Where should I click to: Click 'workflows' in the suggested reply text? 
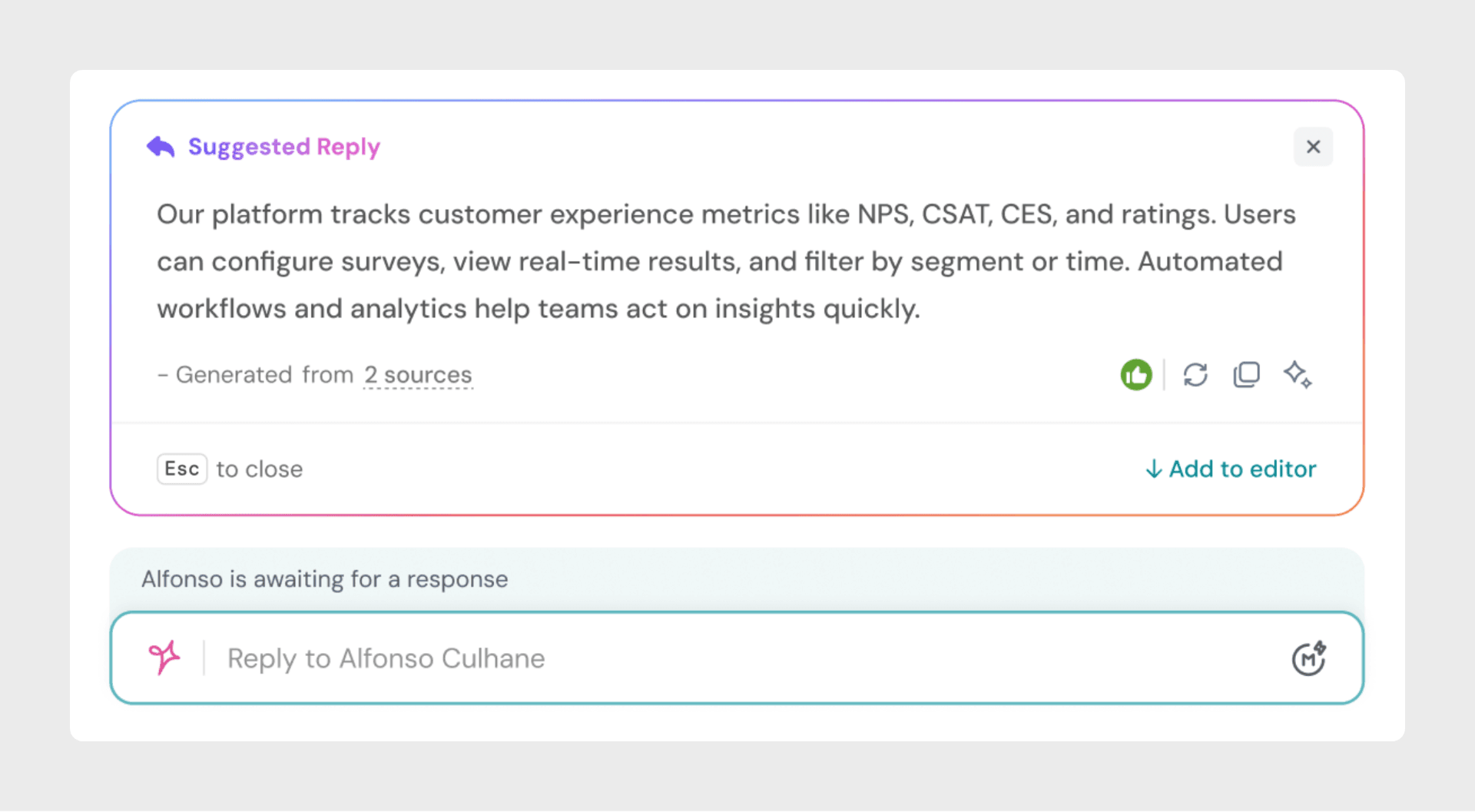click(221, 309)
